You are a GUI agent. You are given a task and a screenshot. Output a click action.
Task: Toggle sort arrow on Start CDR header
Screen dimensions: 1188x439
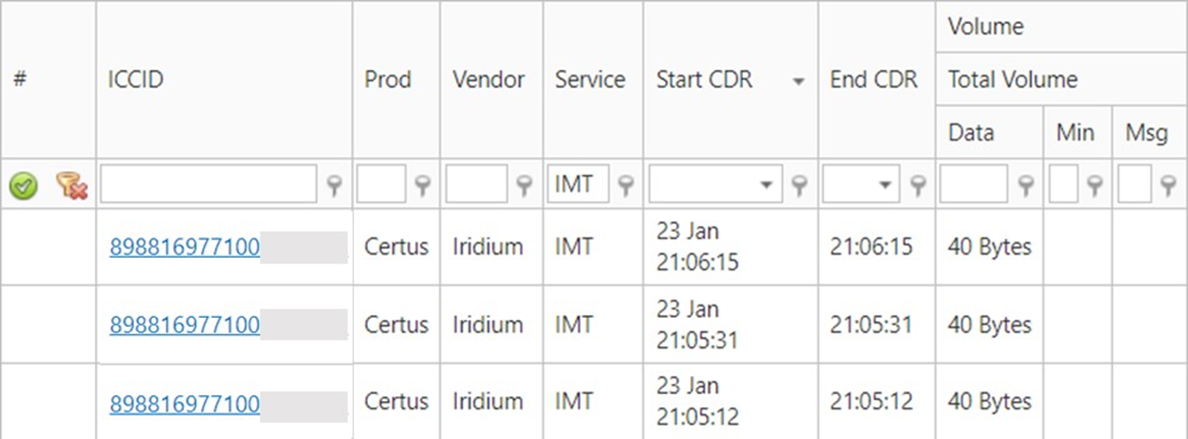[798, 82]
